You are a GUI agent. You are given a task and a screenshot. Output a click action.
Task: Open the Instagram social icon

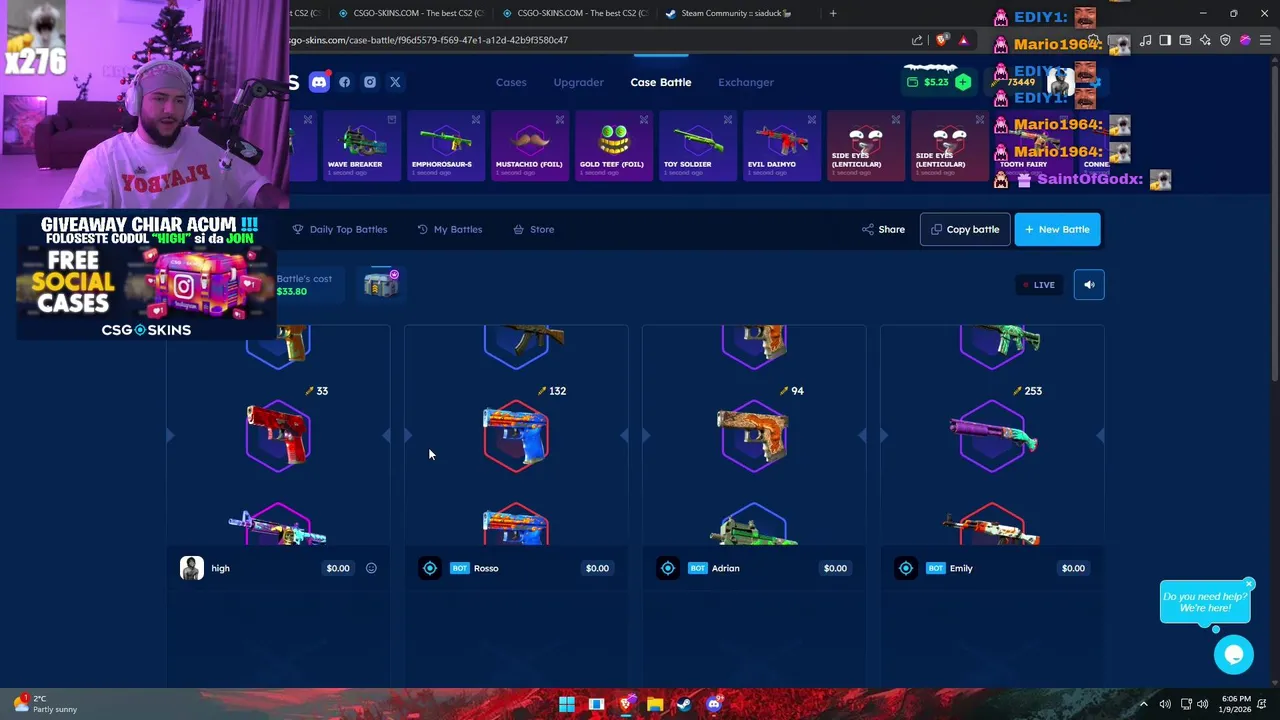pyautogui.click(x=370, y=82)
